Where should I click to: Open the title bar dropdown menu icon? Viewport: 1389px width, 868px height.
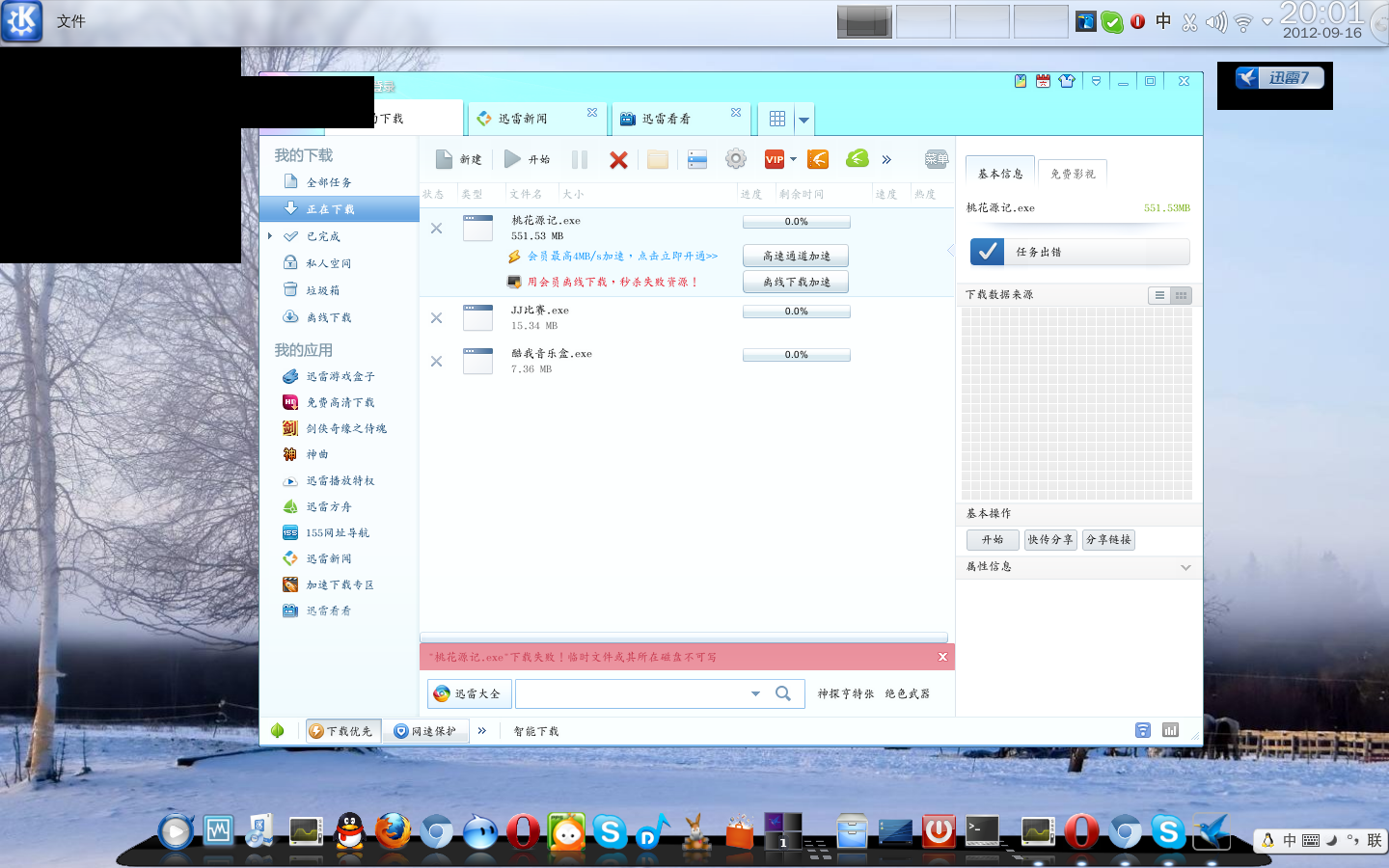pos(1096,81)
